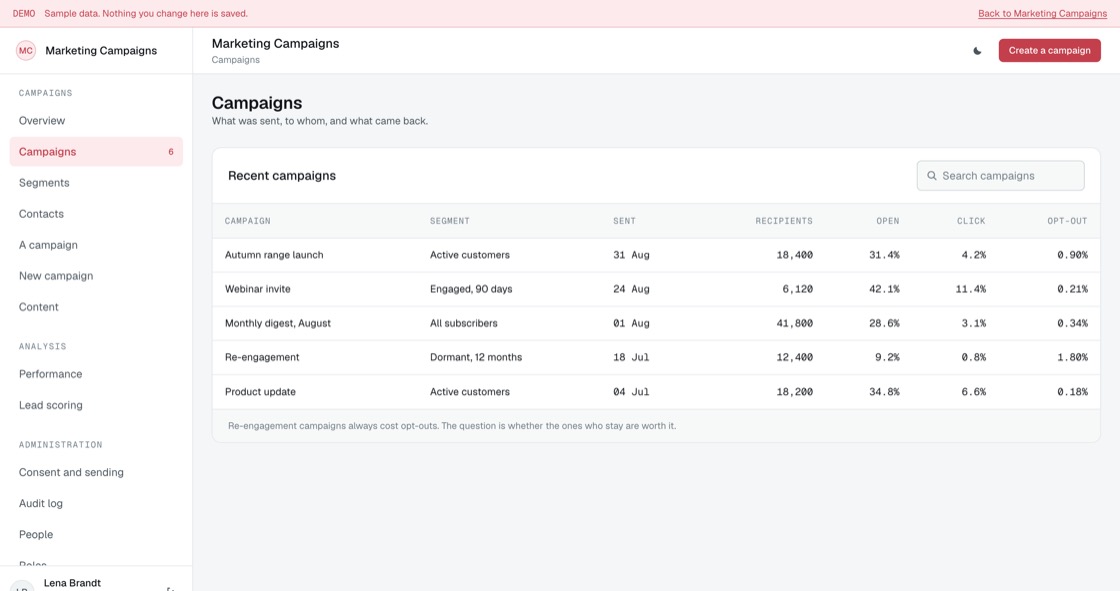Click the user name Lena Brandt

pyautogui.click(x=72, y=583)
